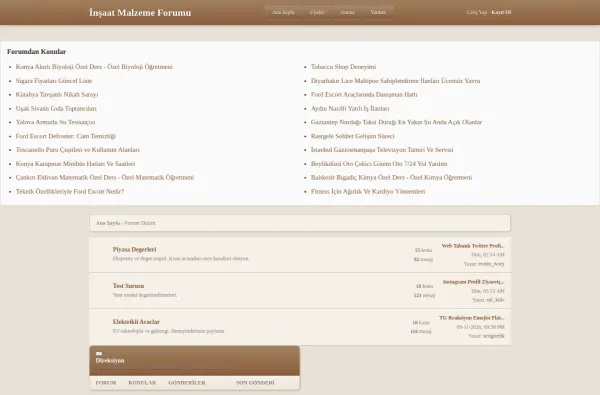The image size is (600, 395).
Task: Click the Kayıt Ol link
Action: pos(501,12)
